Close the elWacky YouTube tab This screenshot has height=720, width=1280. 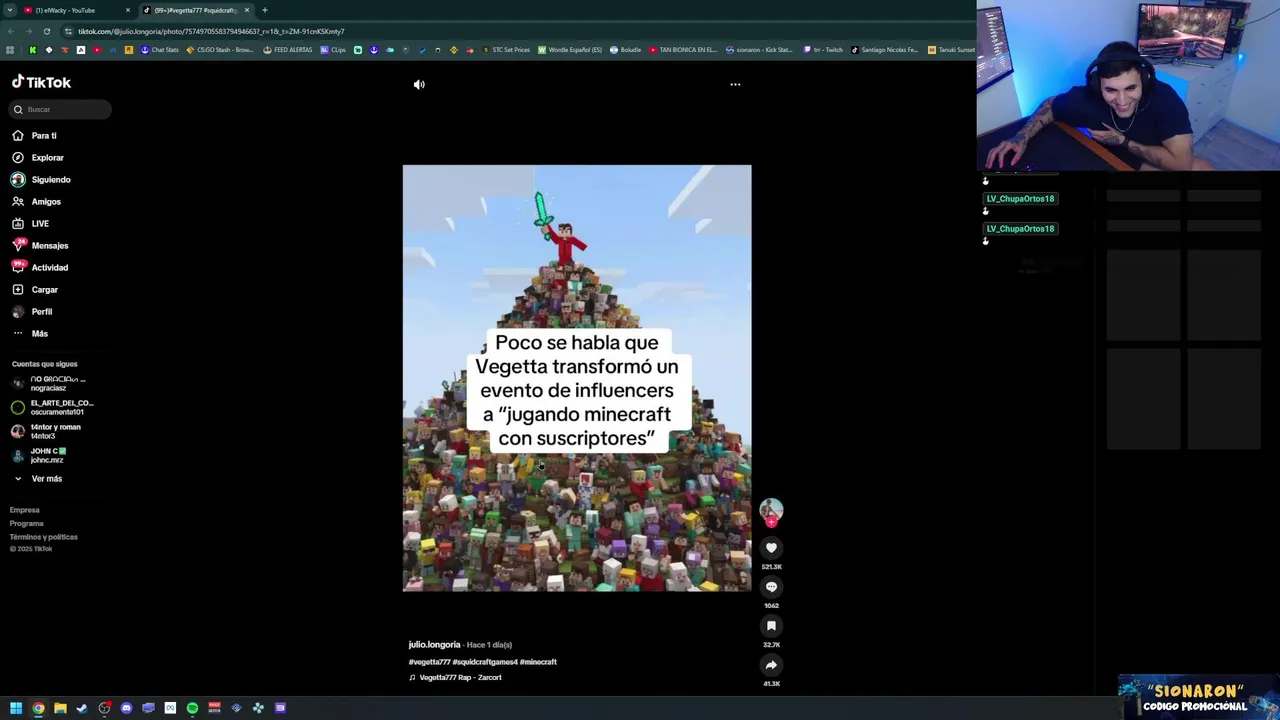click(128, 10)
